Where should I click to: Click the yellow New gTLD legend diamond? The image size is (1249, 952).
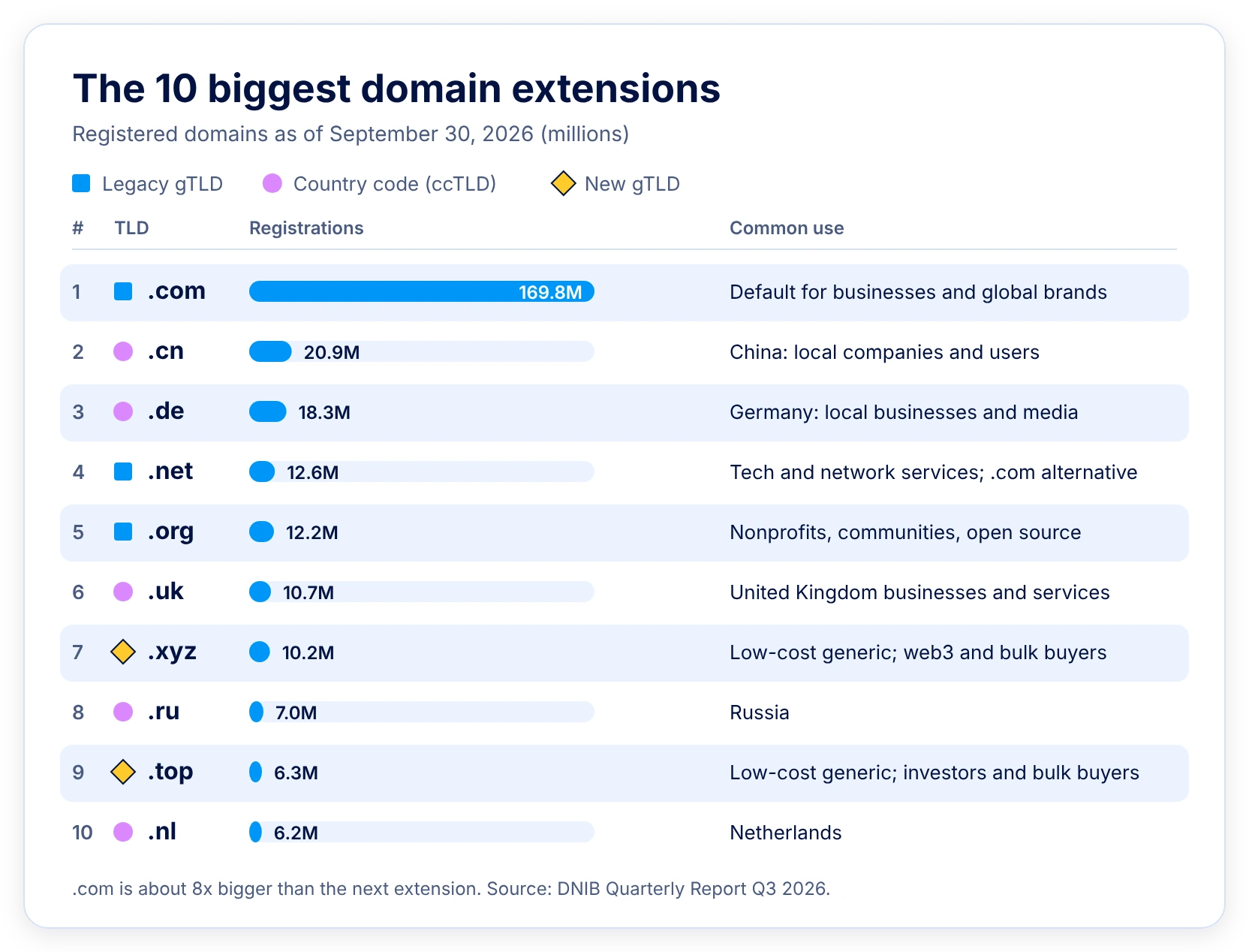tap(563, 183)
